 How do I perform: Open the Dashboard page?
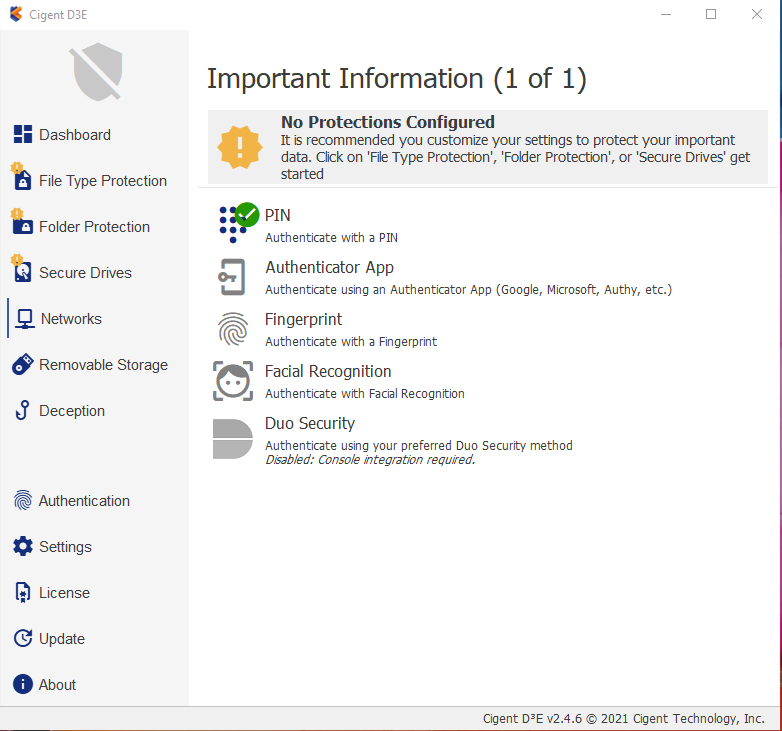pos(75,135)
